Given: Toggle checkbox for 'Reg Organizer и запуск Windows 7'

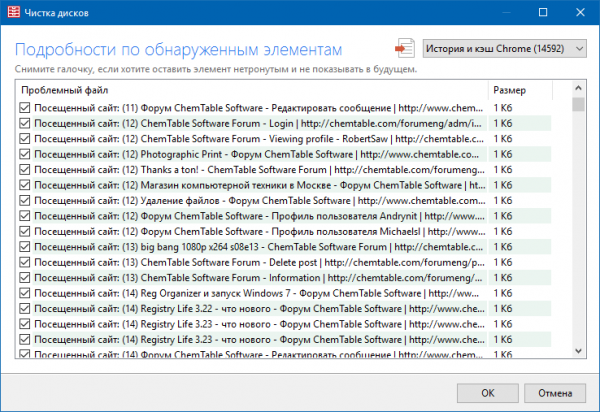Looking at the screenshot, I should [25, 293].
